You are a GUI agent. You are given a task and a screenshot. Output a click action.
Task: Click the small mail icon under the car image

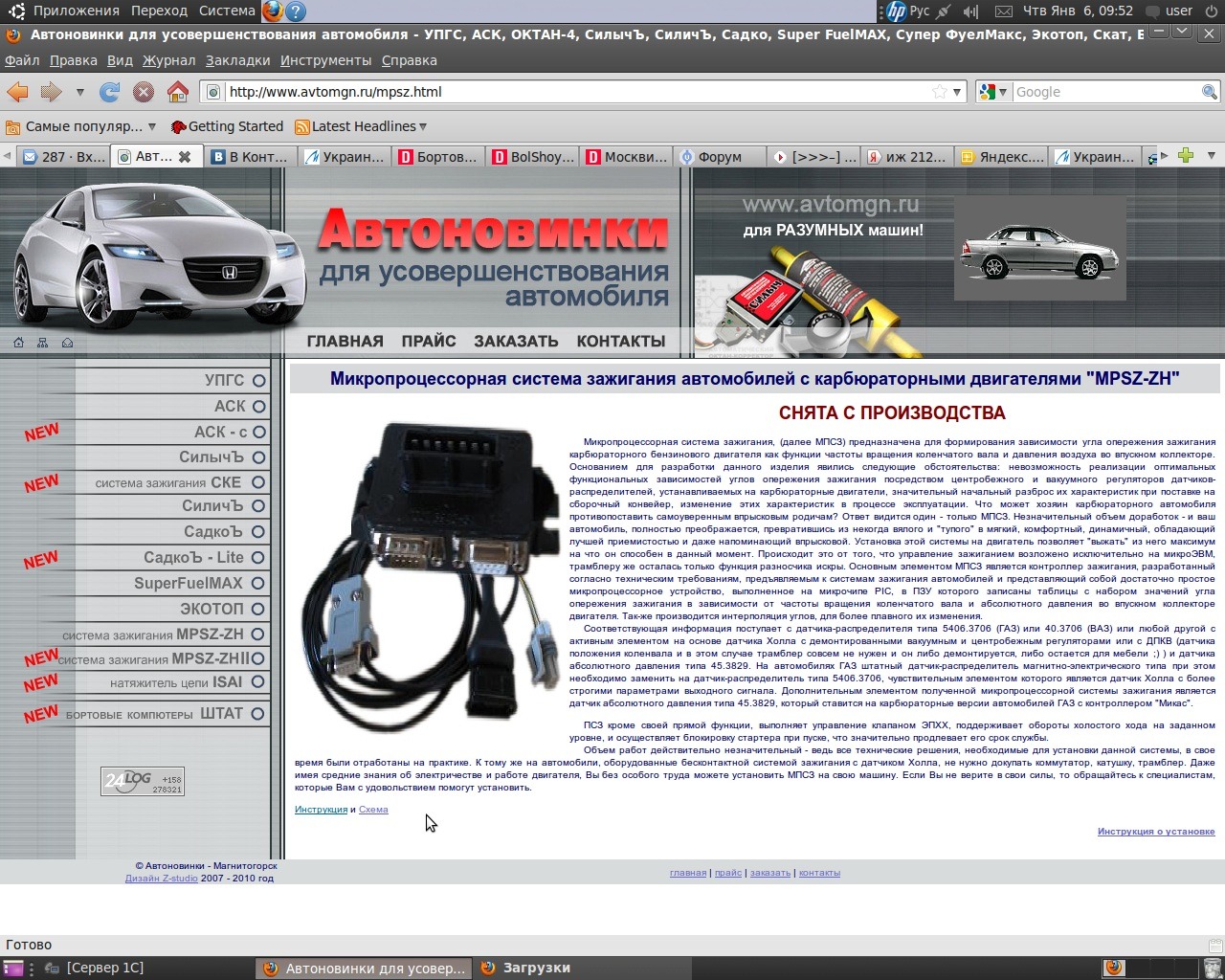[67, 343]
